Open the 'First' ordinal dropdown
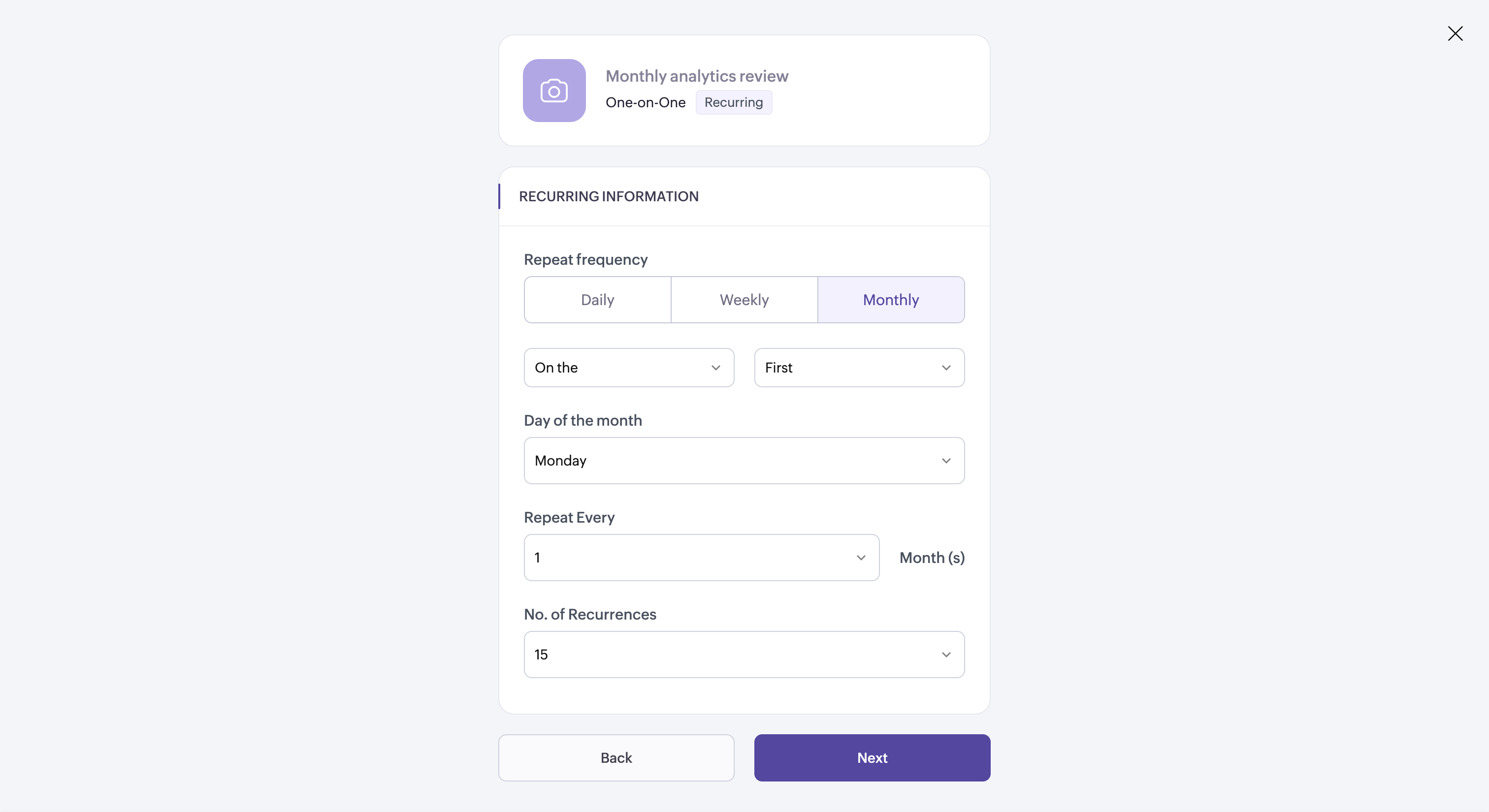This screenshot has width=1489, height=812. [x=858, y=367]
